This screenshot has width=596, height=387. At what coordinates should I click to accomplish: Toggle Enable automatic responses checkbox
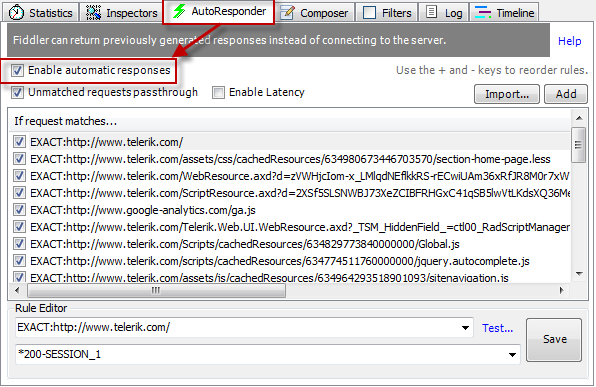point(17,70)
